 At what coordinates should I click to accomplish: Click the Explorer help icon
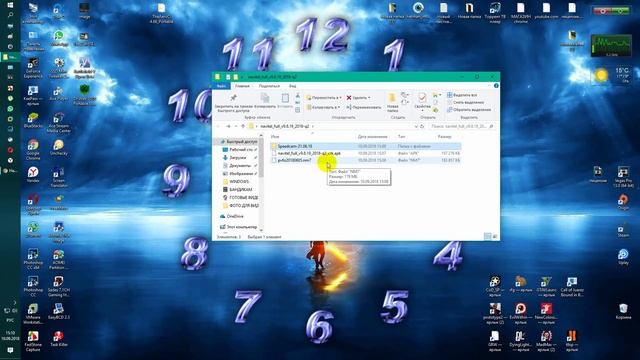(496, 86)
